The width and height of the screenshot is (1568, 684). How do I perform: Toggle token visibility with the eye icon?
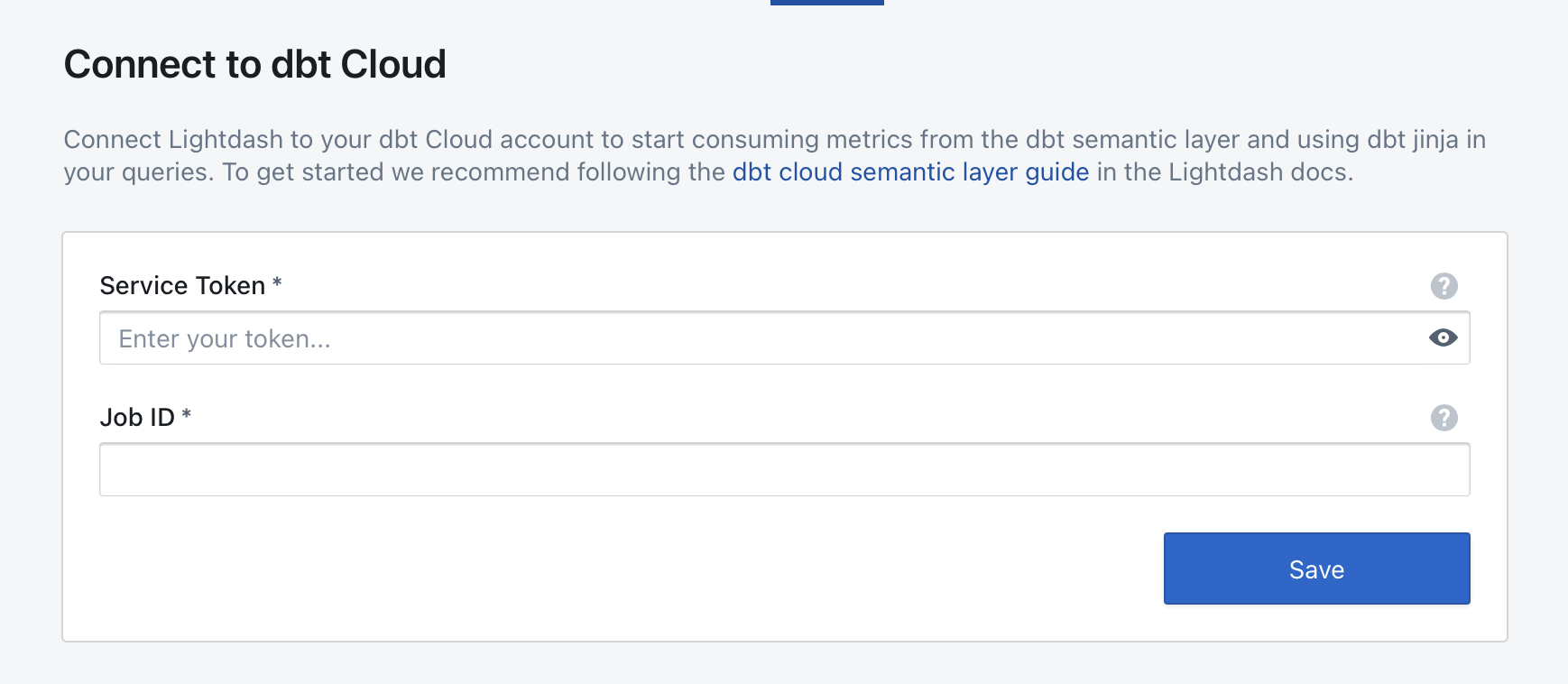(x=1443, y=337)
